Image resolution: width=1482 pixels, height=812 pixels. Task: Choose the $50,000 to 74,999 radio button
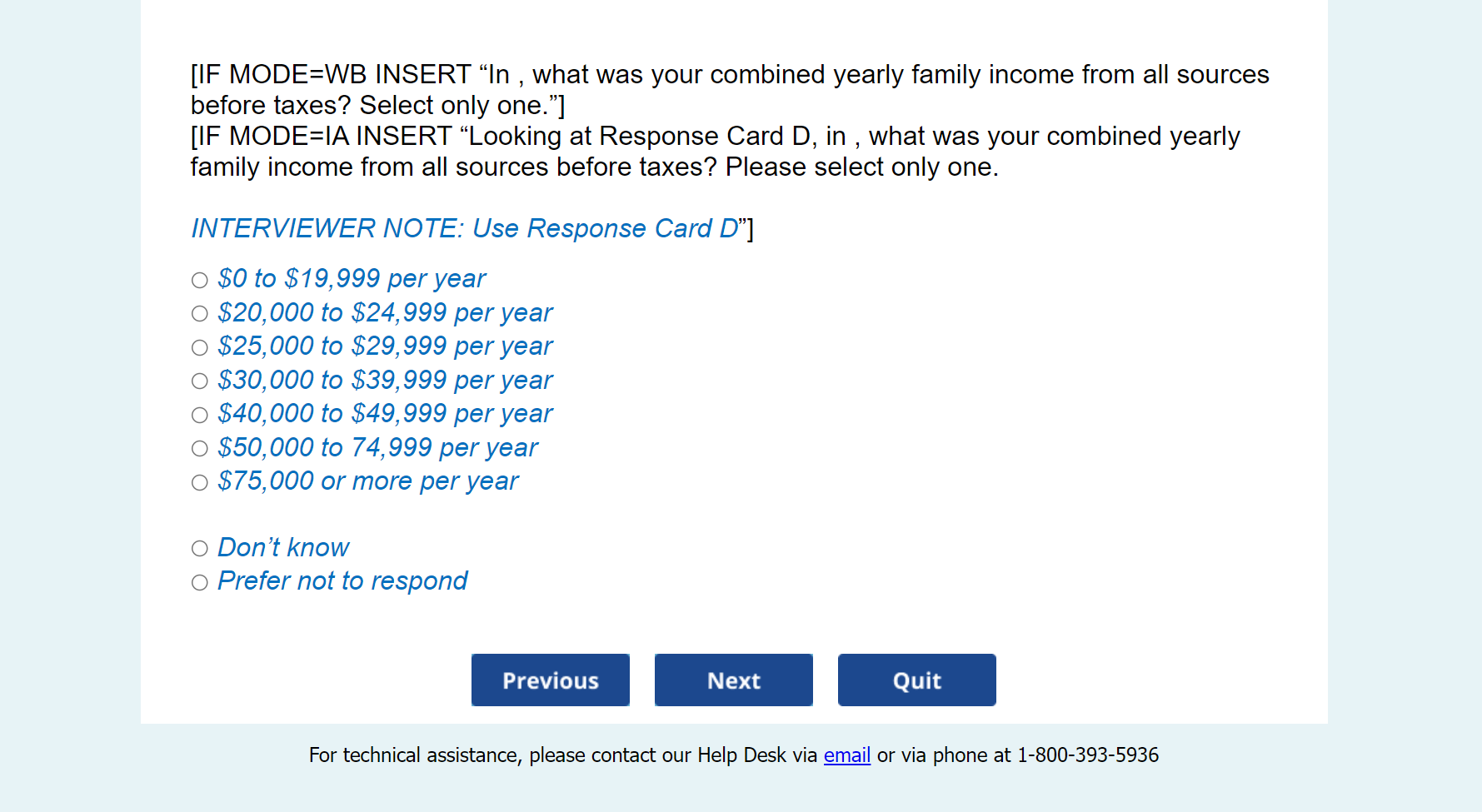(x=200, y=449)
